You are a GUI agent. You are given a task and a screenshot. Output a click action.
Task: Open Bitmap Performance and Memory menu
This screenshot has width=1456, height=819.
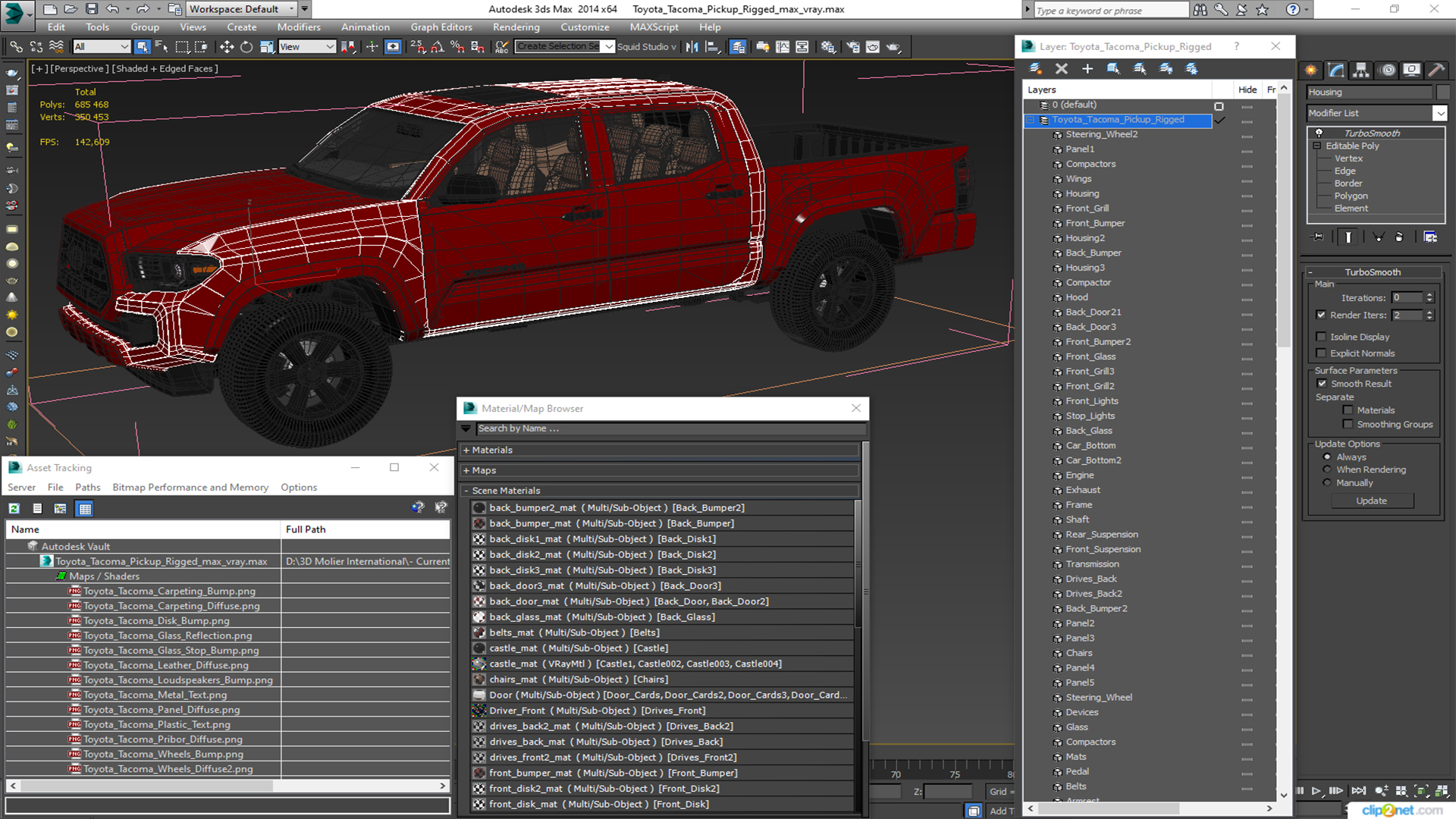[190, 488]
